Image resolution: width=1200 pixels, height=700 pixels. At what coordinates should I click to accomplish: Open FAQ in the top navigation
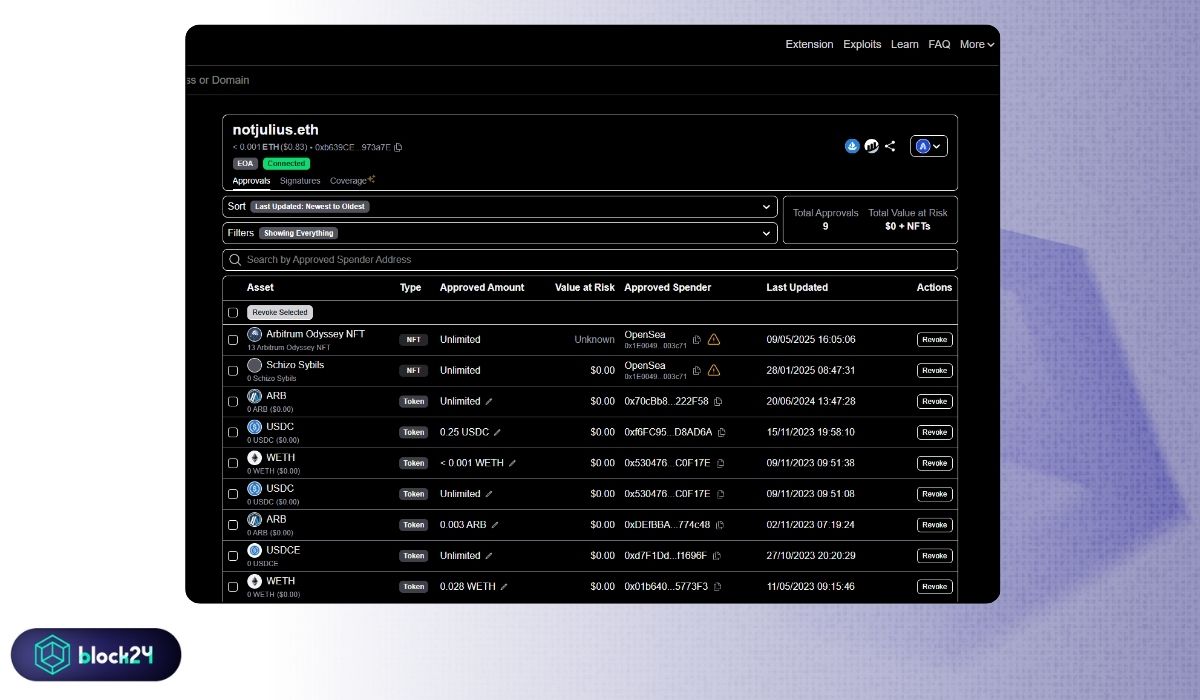[x=939, y=44]
